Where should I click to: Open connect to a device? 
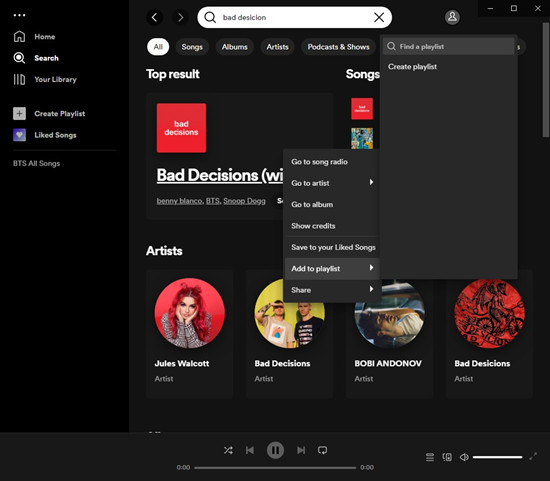coord(447,457)
